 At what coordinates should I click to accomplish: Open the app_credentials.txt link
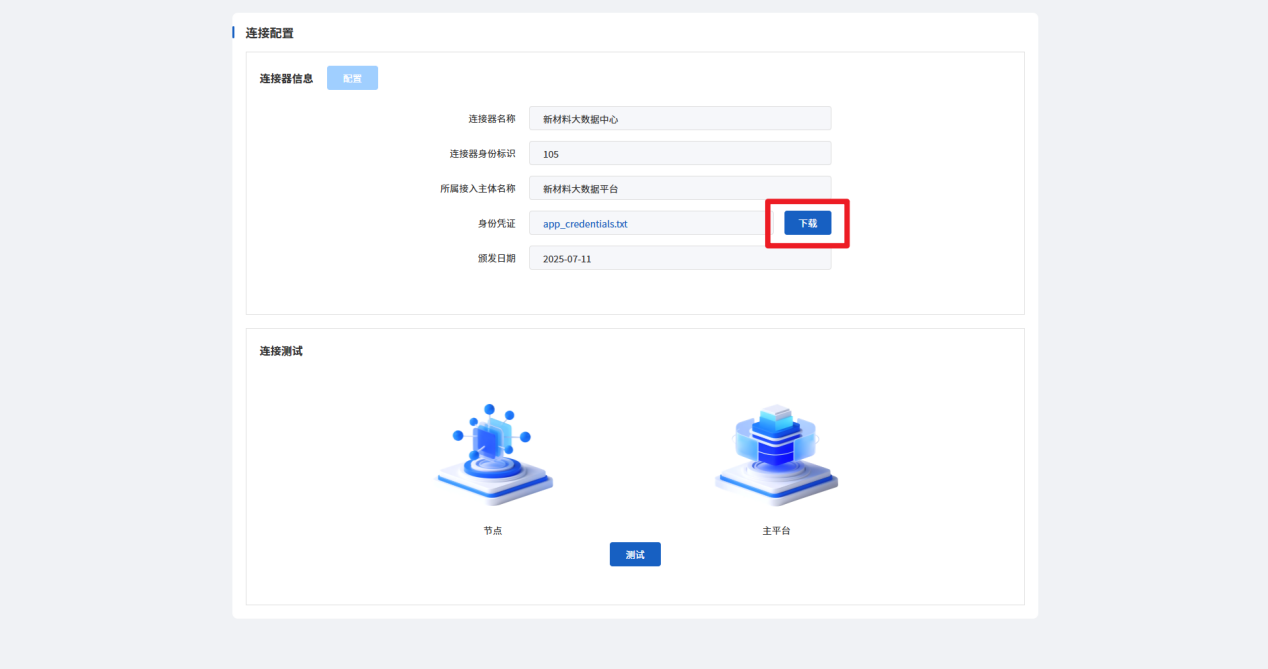(x=585, y=224)
